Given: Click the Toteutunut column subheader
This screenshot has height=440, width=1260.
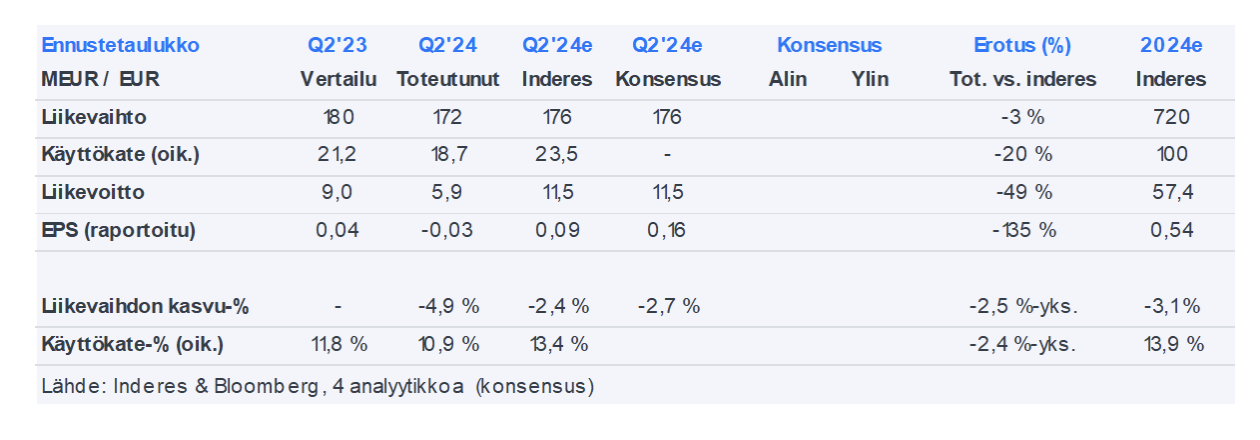Looking at the screenshot, I should point(448,79).
